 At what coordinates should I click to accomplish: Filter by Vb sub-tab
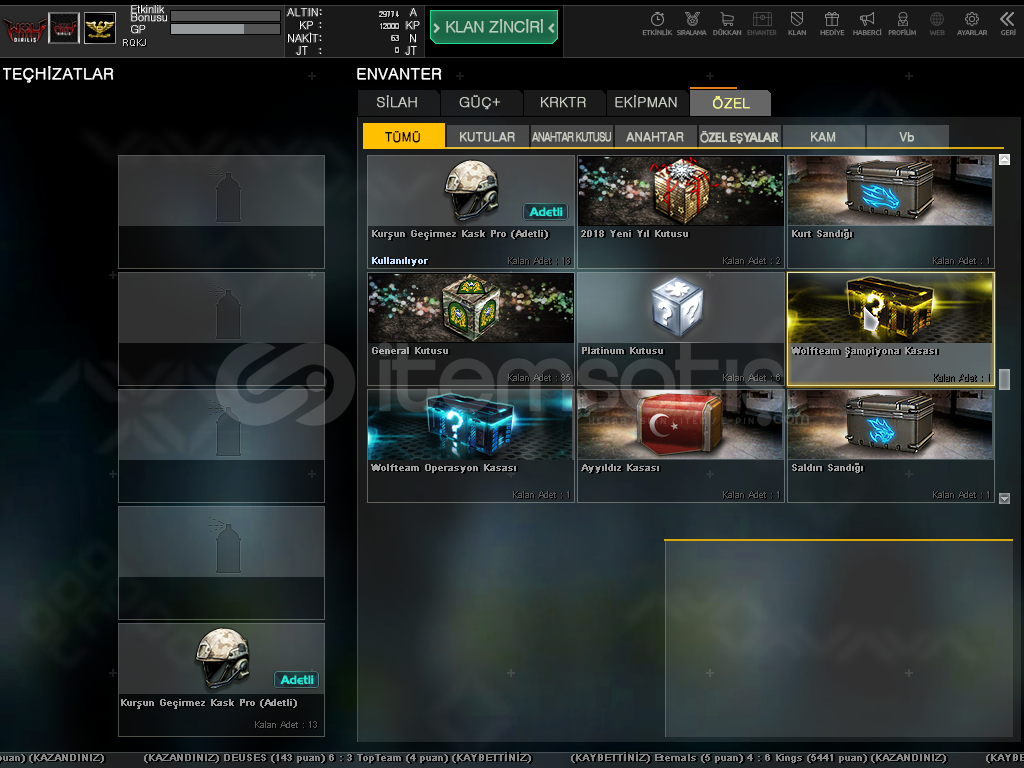[906, 136]
